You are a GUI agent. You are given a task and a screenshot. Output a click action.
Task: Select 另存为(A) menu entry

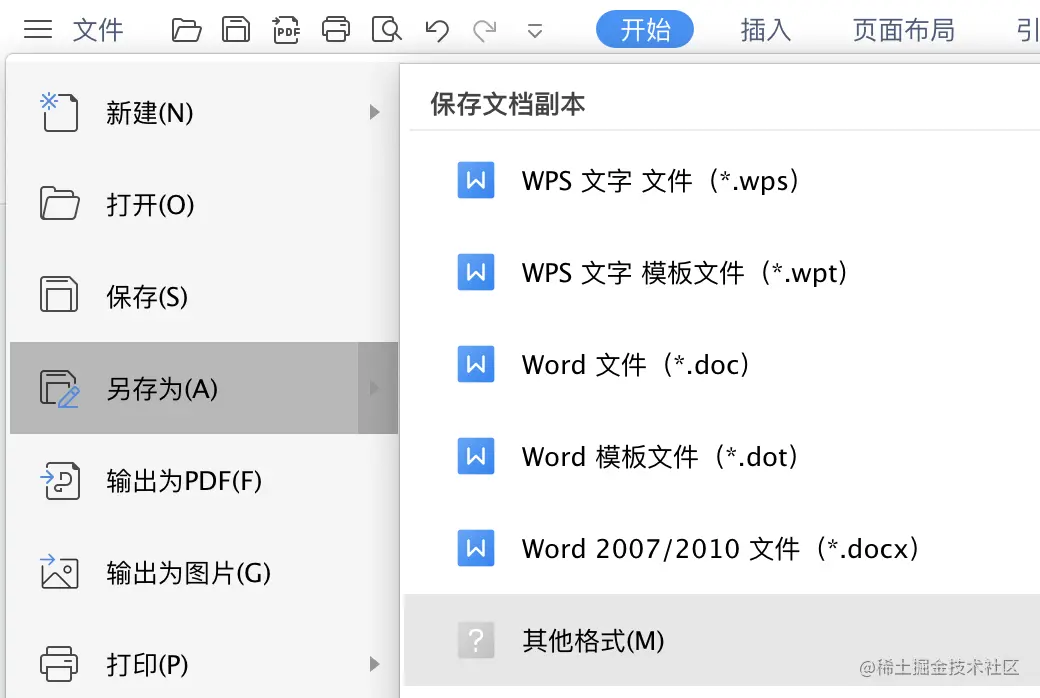(204, 388)
